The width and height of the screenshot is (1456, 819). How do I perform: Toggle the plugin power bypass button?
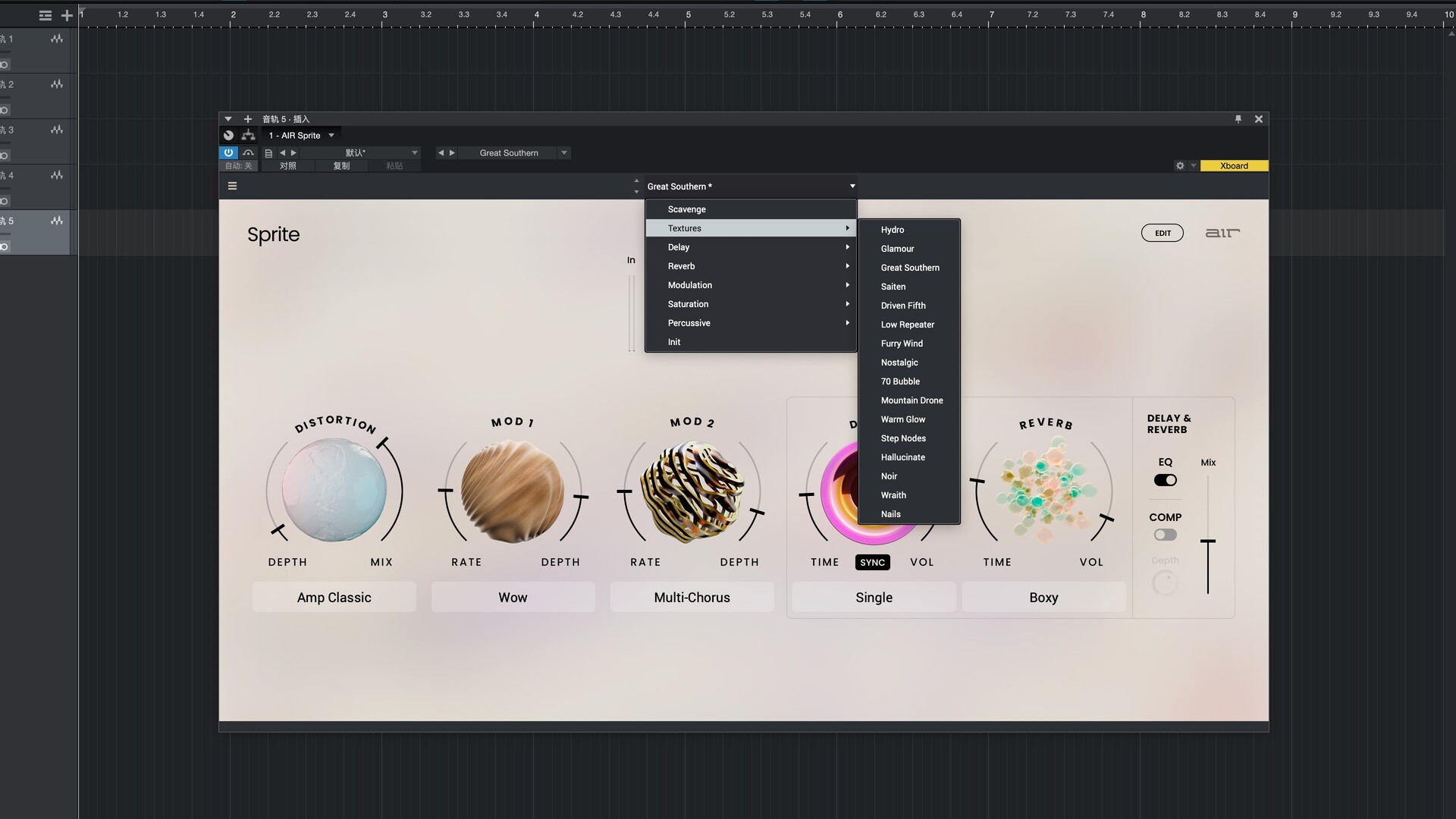[228, 152]
